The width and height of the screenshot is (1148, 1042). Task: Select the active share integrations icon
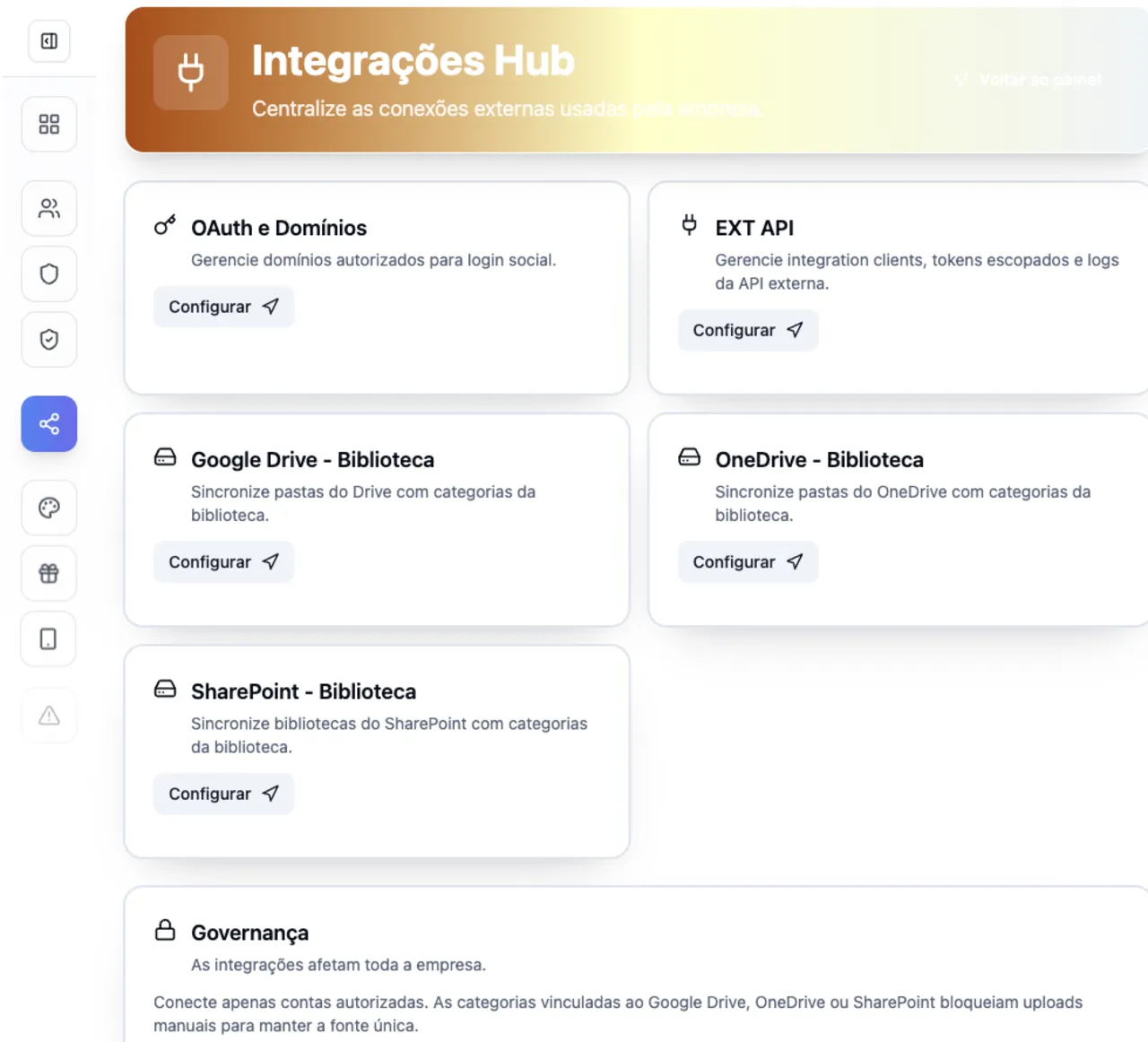pyautogui.click(x=49, y=423)
